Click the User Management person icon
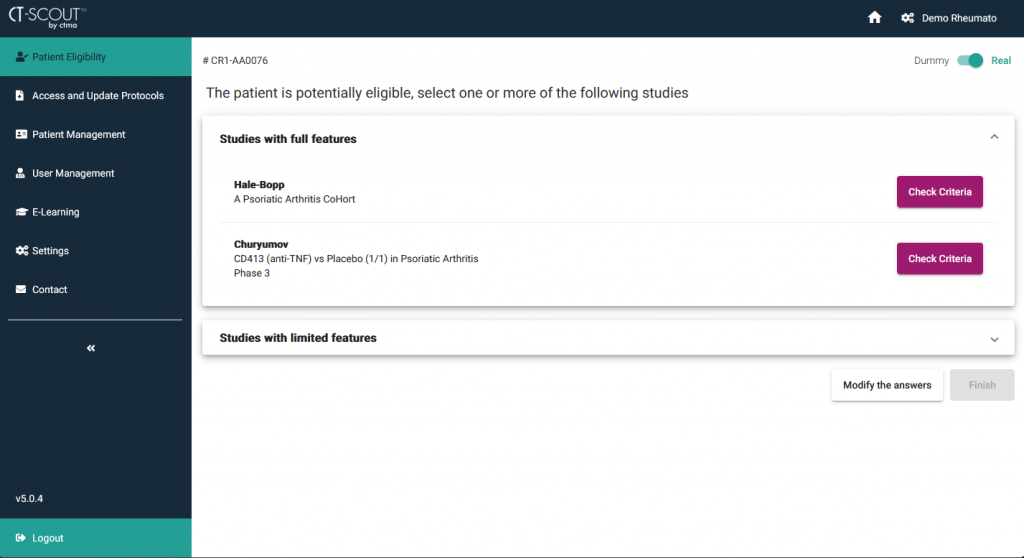This screenshot has height=558, width=1024. pos(20,173)
